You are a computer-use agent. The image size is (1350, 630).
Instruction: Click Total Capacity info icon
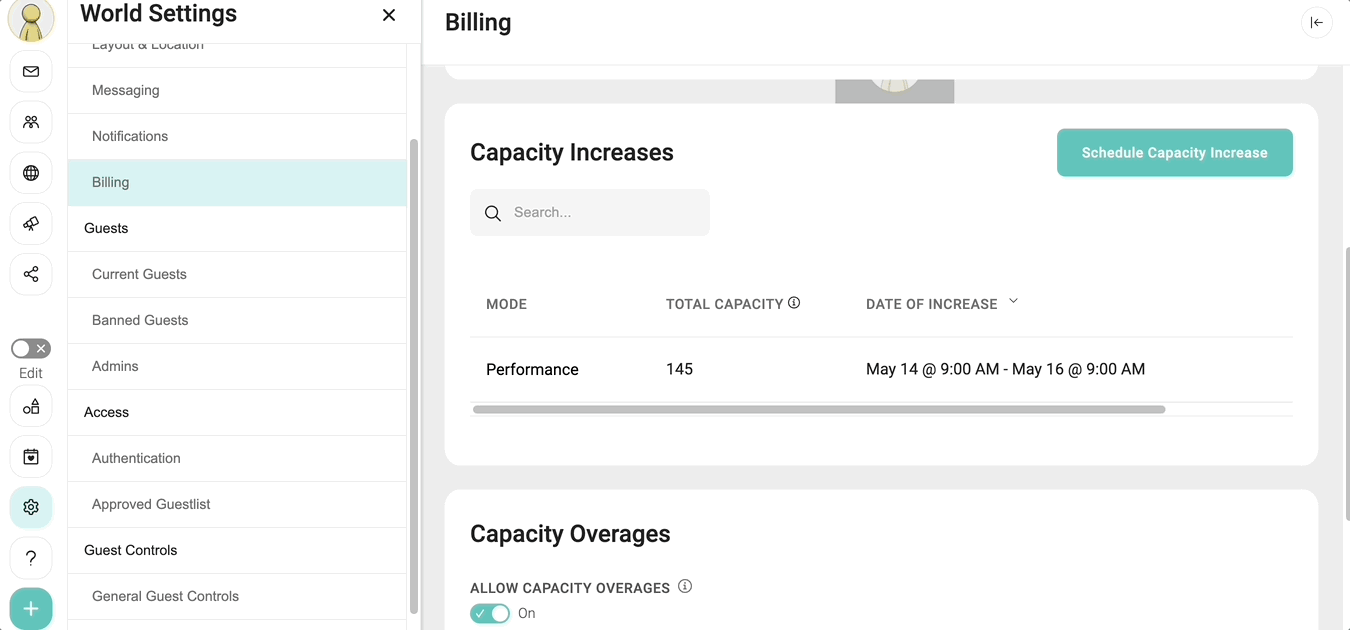click(x=794, y=303)
